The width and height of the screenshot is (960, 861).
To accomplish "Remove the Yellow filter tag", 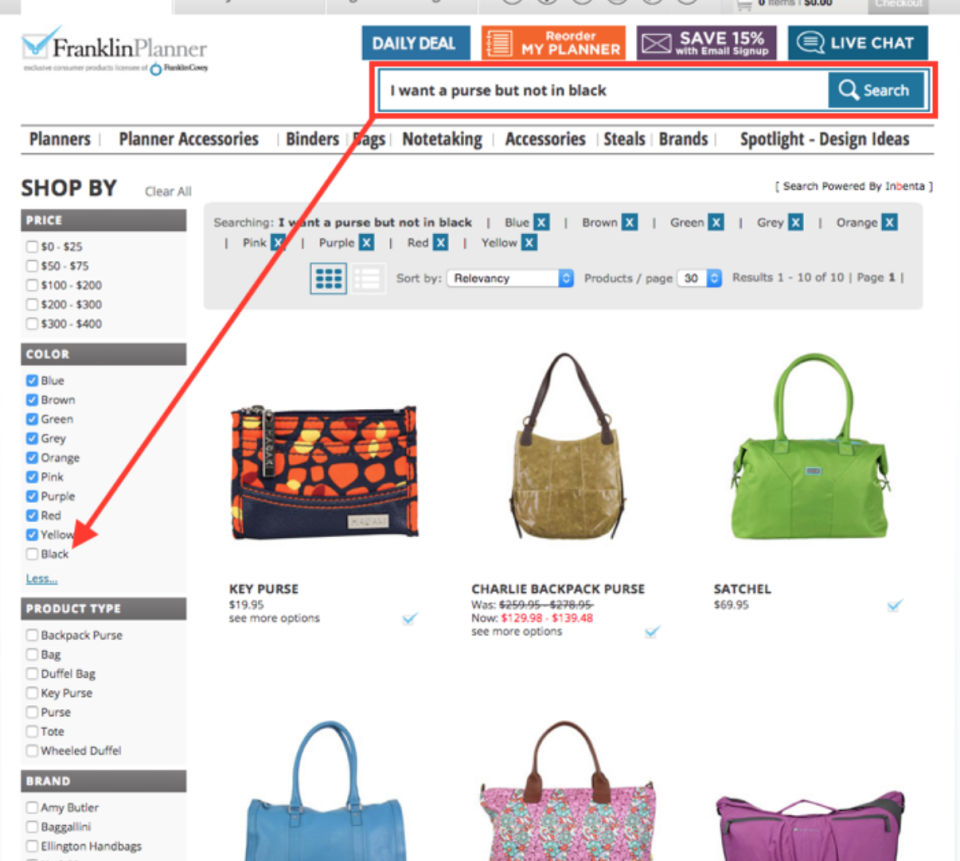I will pyautogui.click(x=530, y=243).
